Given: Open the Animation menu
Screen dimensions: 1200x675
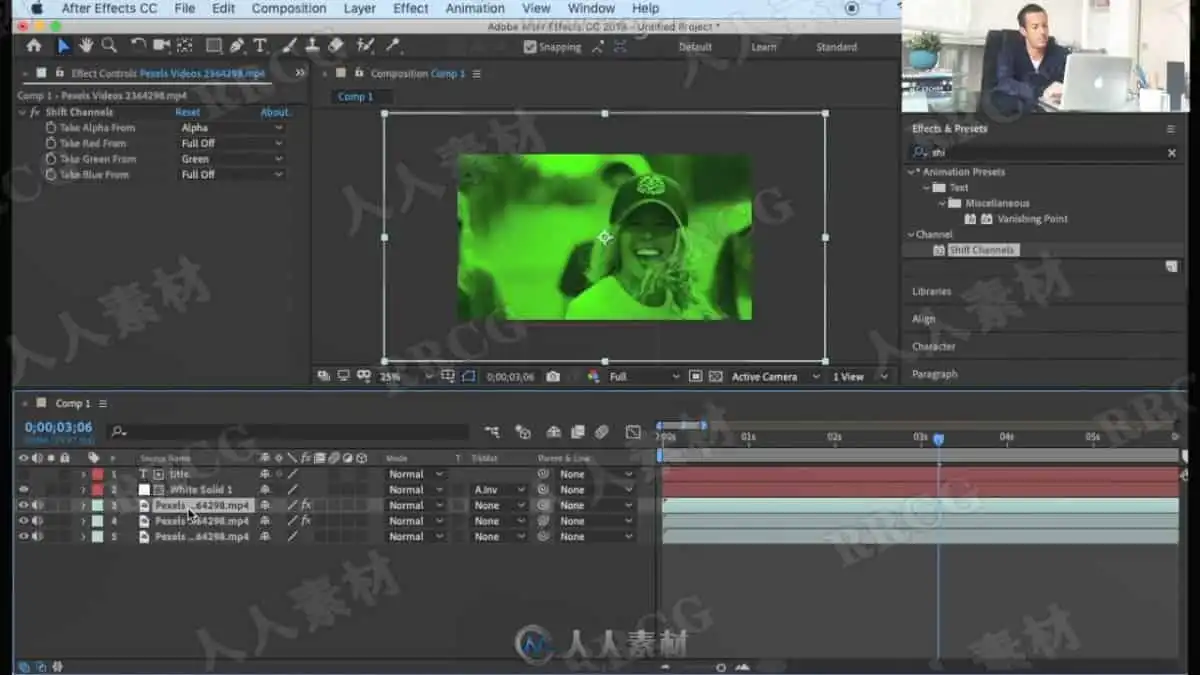Looking at the screenshot, I should click(475, 8).
